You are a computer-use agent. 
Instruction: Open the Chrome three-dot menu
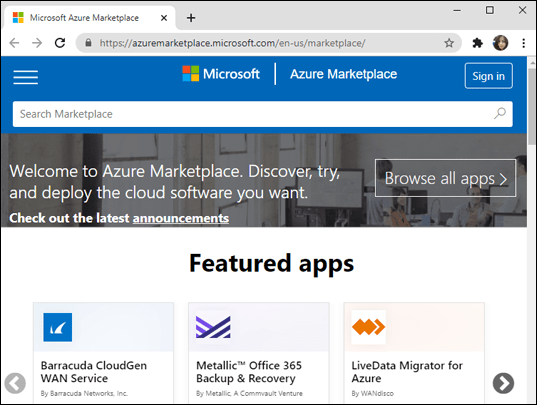pyautogui.click(x=523, y=43)
